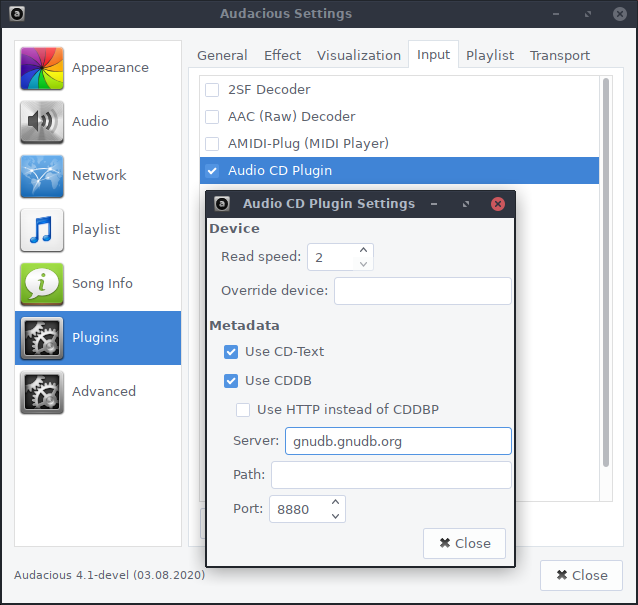Increase the Read speed with up arrow
Screen dimensions: 638x605
tap(363, 250)
